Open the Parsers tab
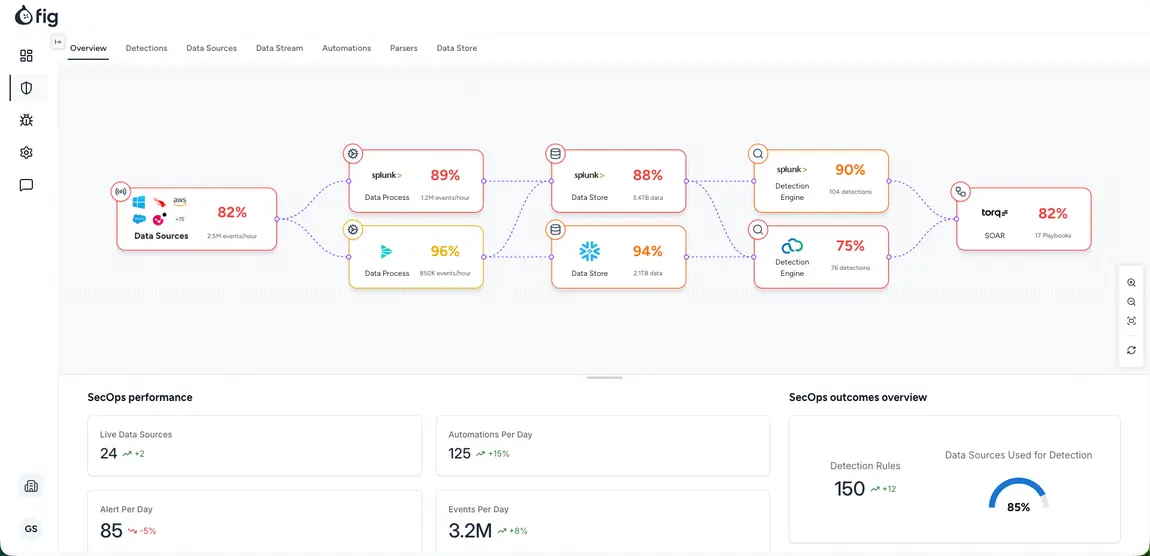This screenshot has width=1150, height=556. [404, 48]
